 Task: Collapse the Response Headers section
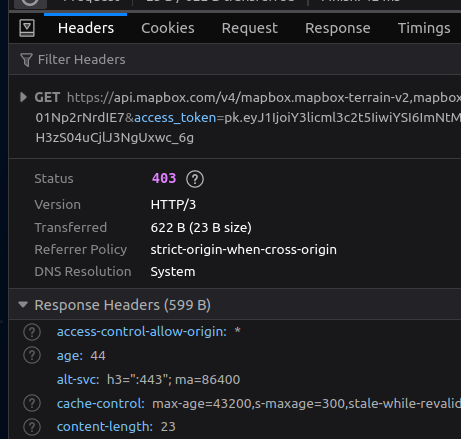pyautogui.click(x=23, y=305)
